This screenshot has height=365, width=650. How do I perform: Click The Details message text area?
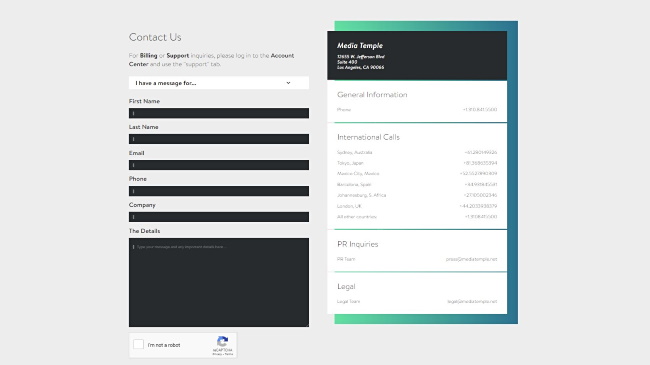(218, 282)
